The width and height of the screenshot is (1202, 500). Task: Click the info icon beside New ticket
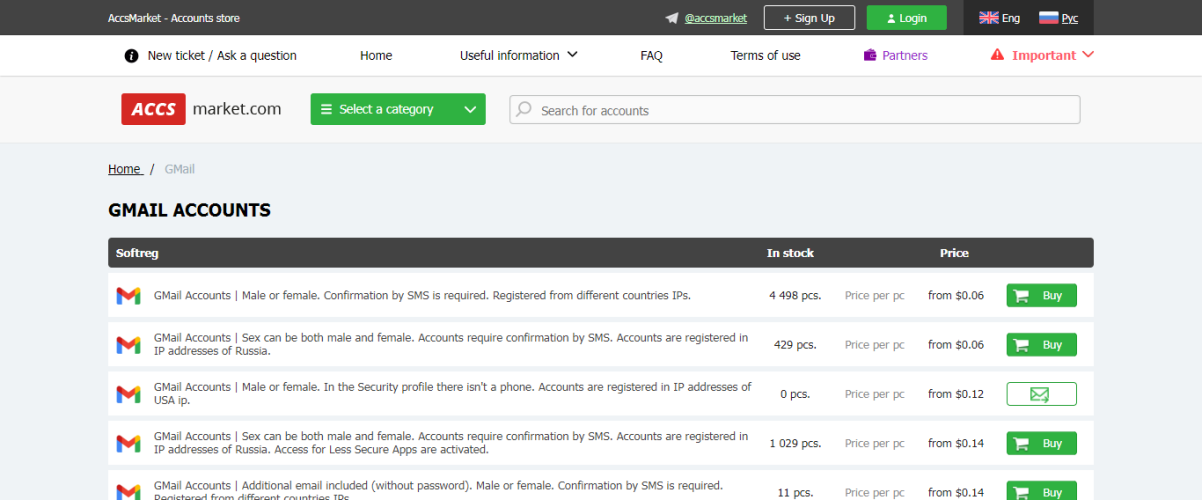click(131, 56)
